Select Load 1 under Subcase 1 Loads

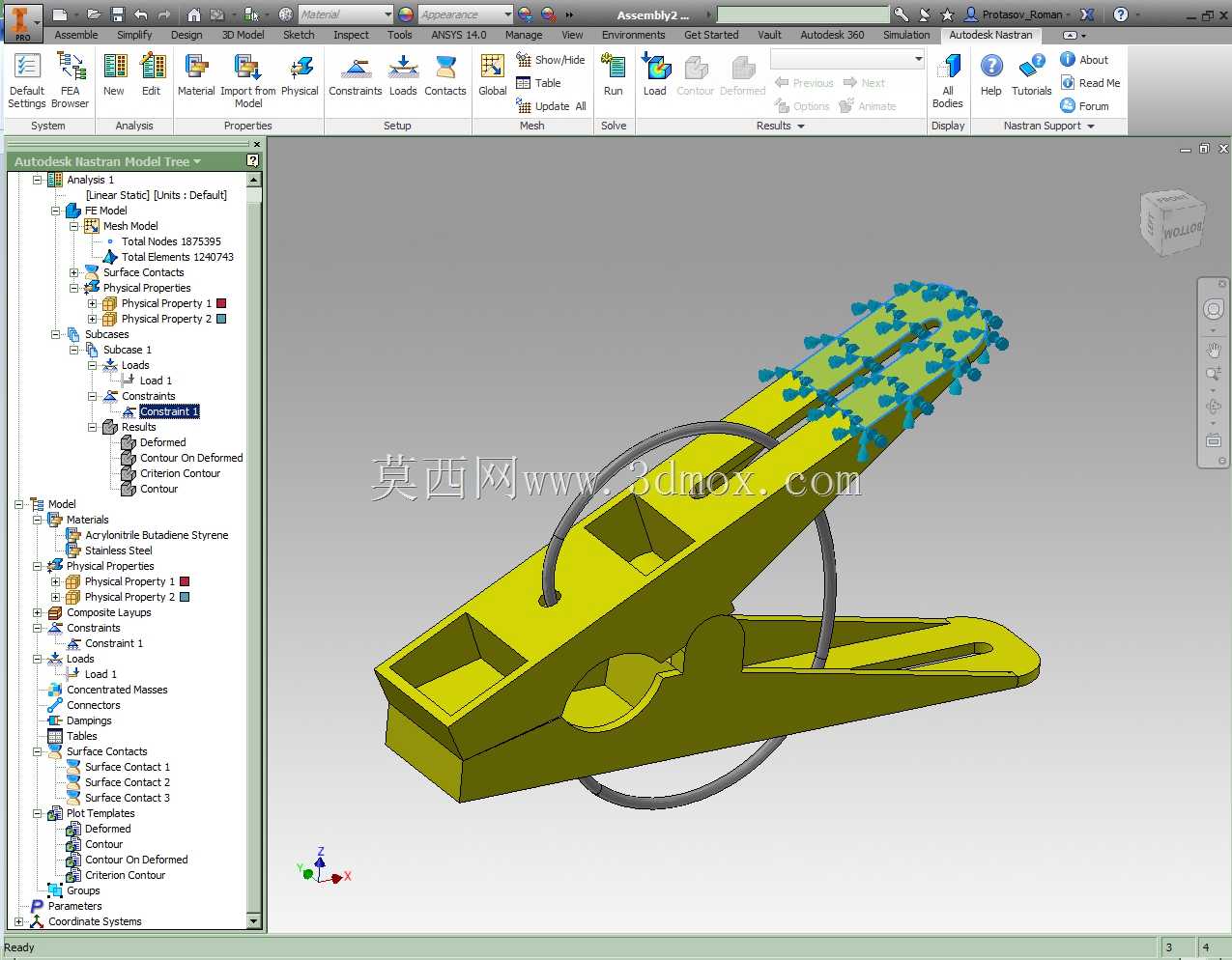pyautogui.click(x=156, y=381)
